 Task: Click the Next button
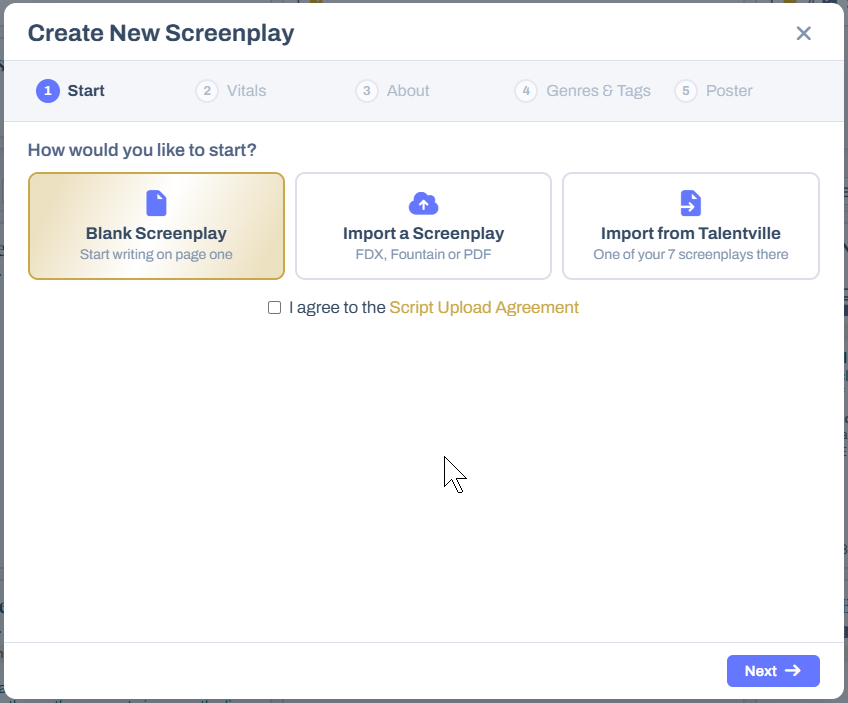(773, 671)
